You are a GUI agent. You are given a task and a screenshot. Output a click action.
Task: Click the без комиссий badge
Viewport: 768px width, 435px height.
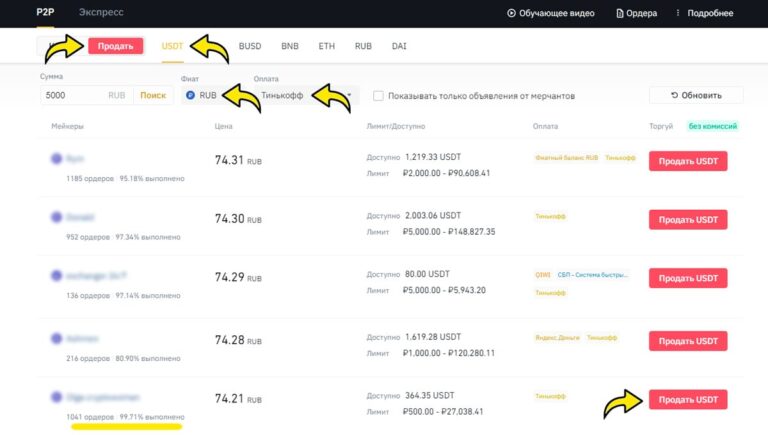point(713,126)
